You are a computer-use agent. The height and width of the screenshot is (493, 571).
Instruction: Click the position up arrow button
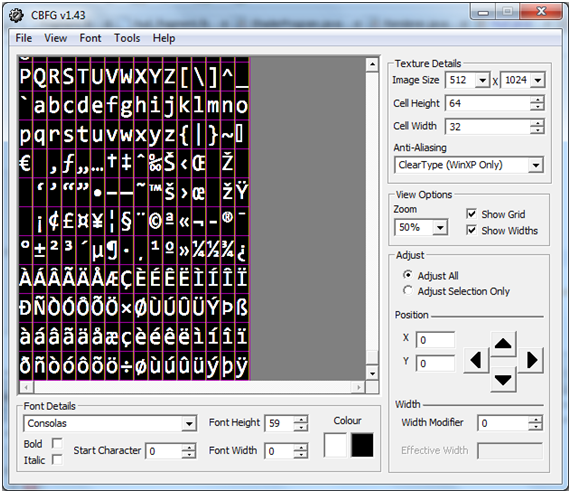pos(503,344)
